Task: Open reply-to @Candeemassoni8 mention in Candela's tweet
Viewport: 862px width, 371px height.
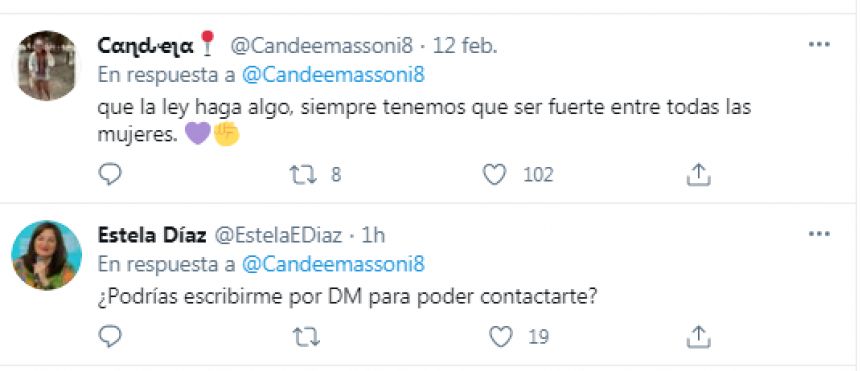Action: pos(333,75)
